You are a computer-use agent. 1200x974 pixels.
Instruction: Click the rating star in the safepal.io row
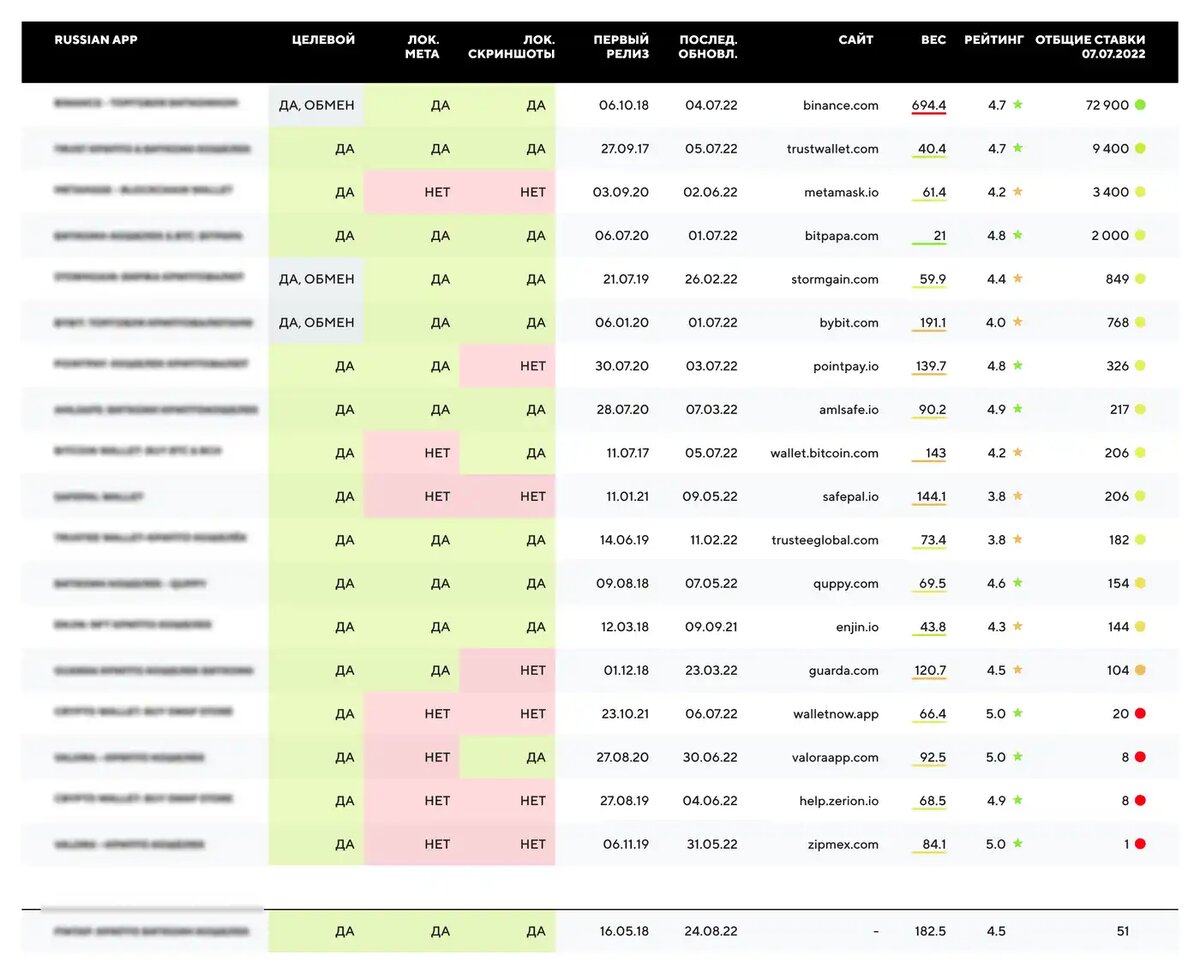point(1018,496)
